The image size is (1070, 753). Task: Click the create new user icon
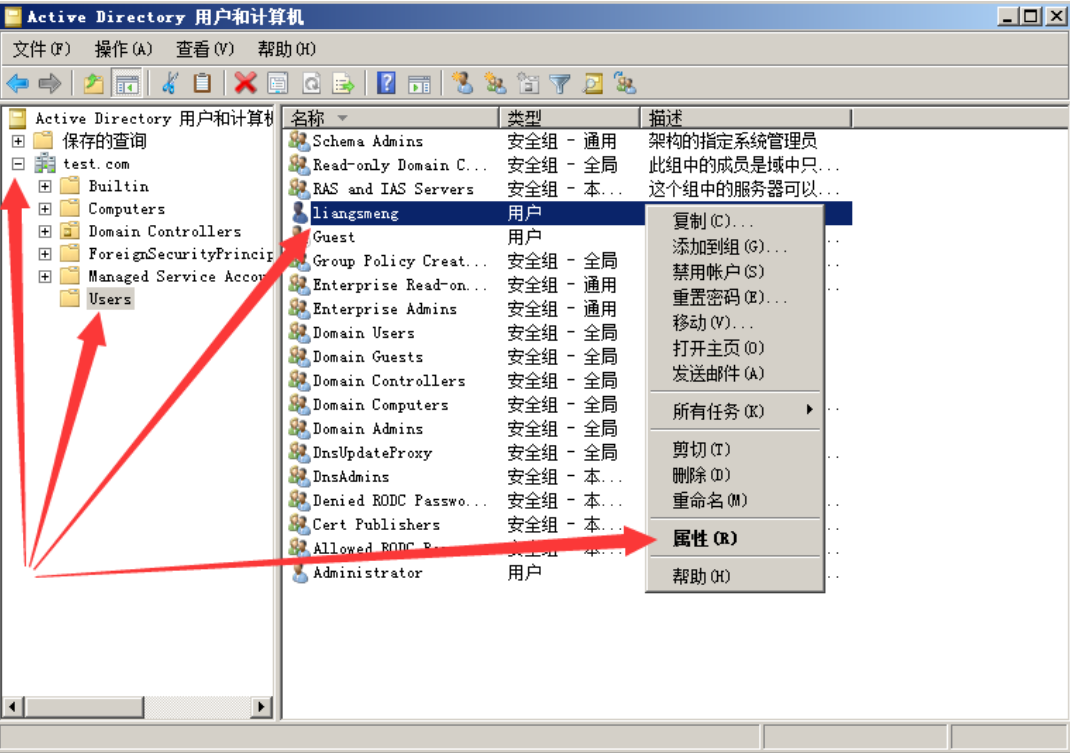click(x=463, y=83)
